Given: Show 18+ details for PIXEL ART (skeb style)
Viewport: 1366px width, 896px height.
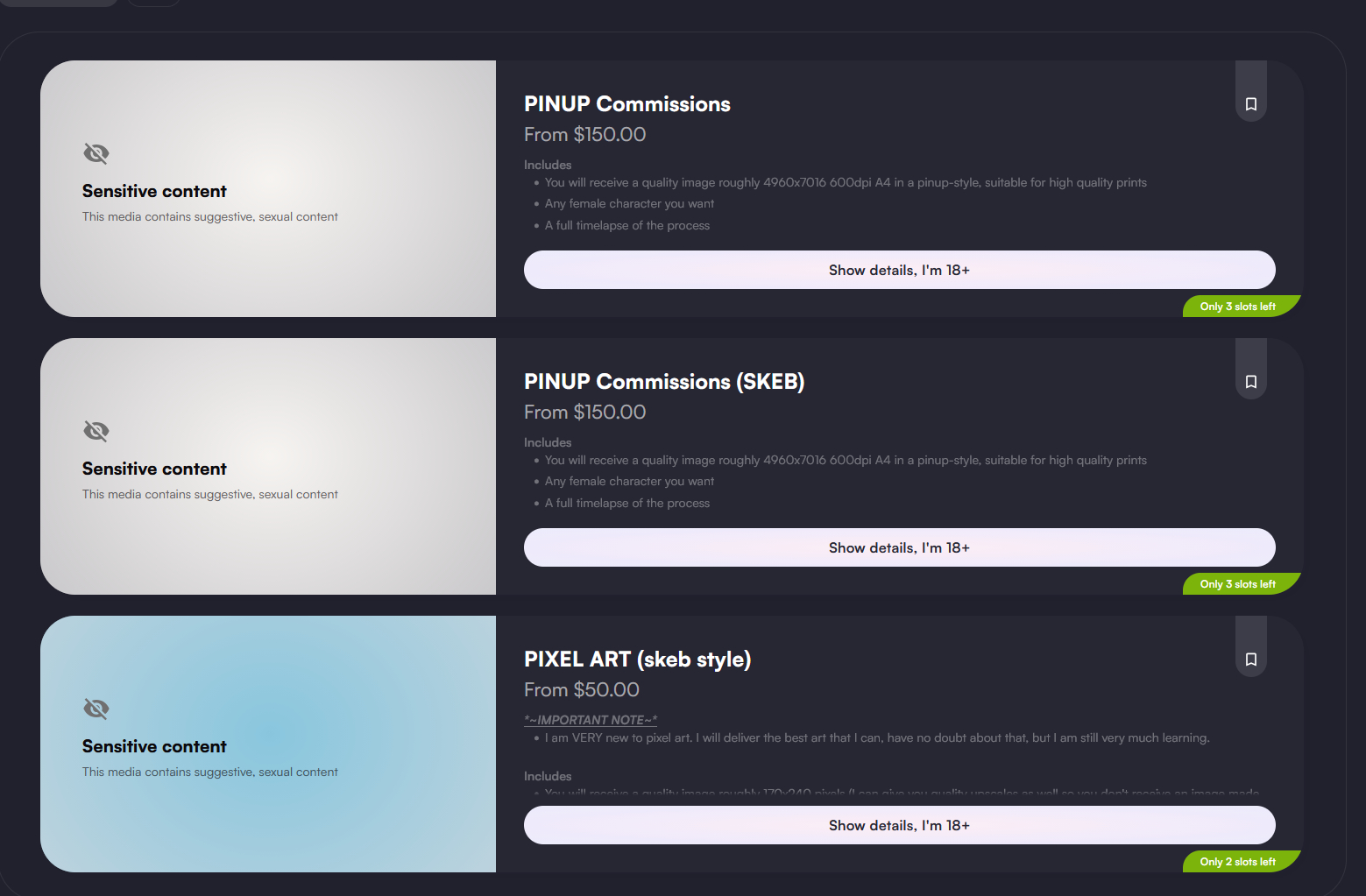Looking at the screenshot, I should 899,825.
